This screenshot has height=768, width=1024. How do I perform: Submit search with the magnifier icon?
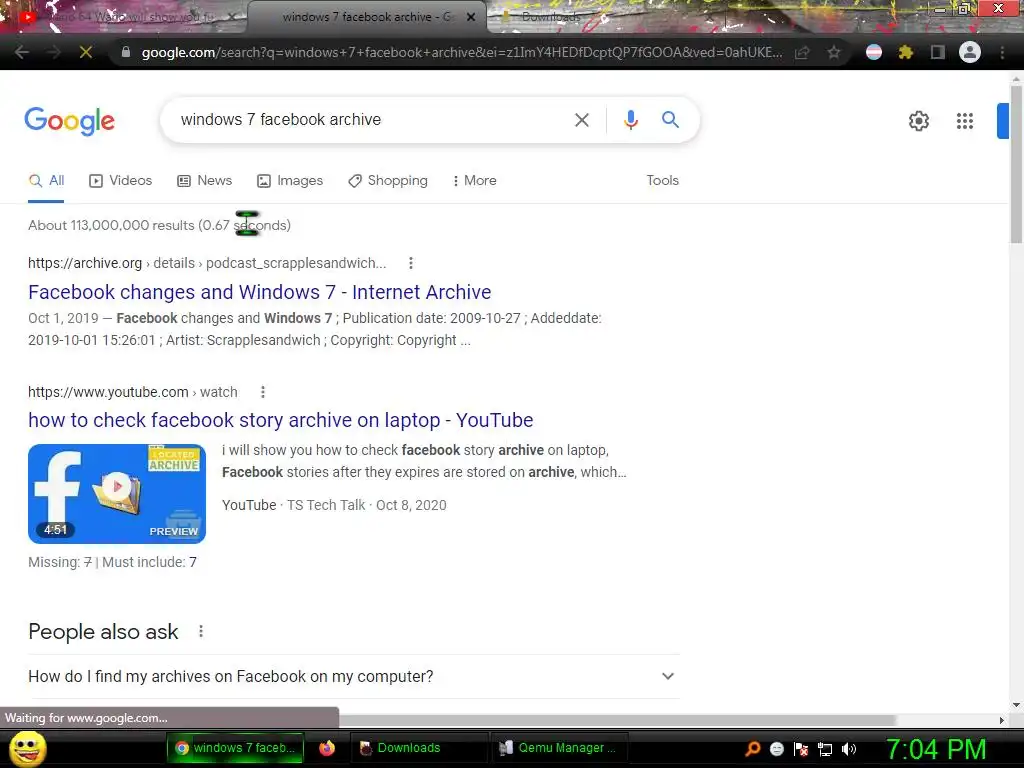click(670, 120)
